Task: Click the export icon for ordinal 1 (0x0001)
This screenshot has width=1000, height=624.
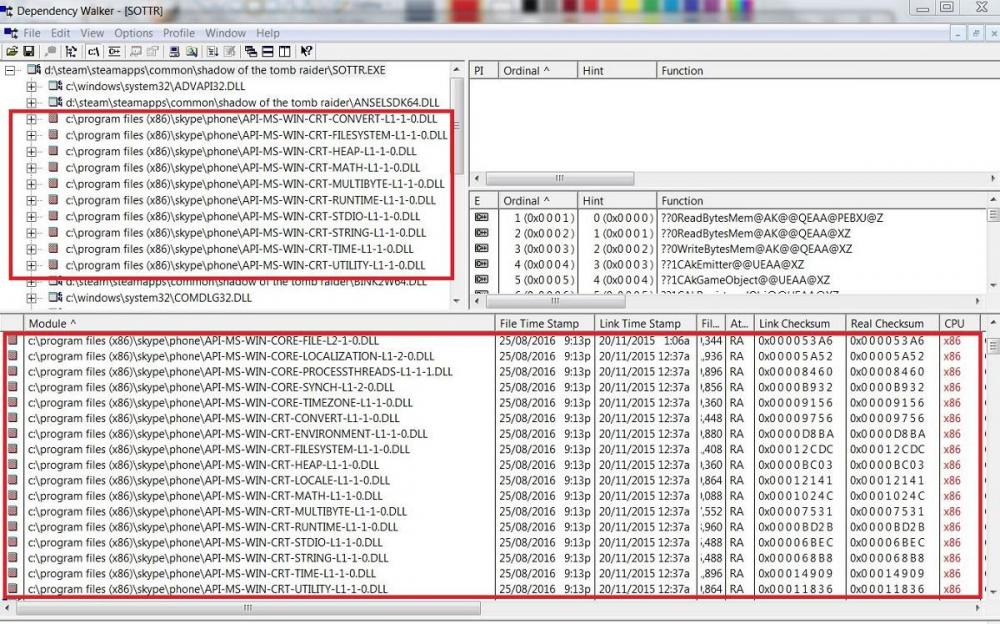Action: [x=482, y=218]
